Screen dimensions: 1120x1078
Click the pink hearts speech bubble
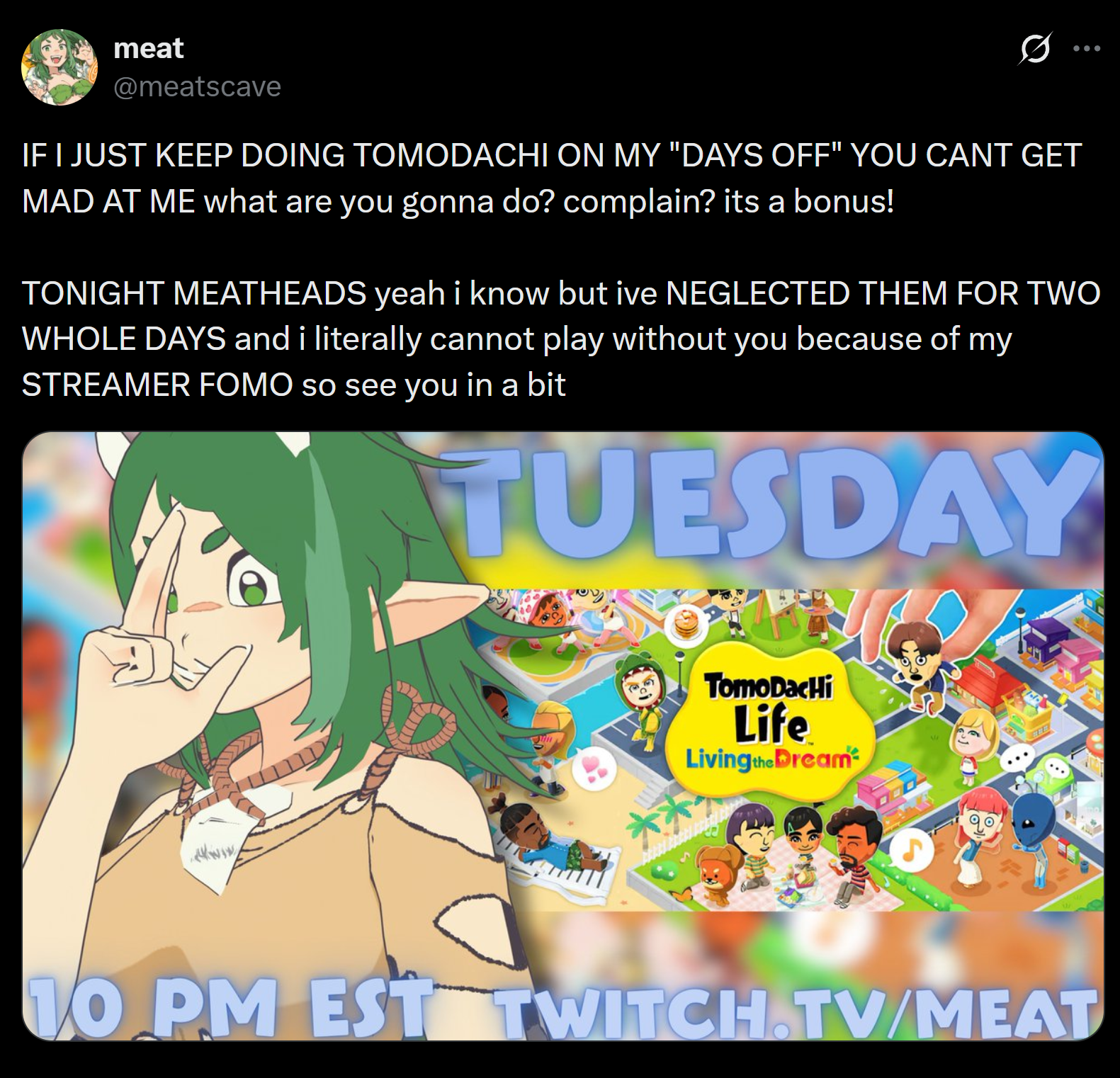click(x=589, y=768)
